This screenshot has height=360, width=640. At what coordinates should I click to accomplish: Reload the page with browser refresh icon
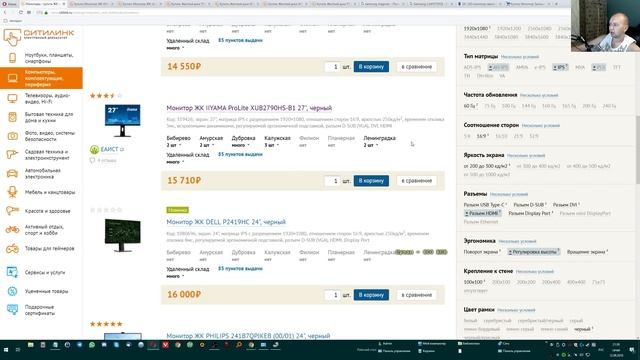pos(20,13)
